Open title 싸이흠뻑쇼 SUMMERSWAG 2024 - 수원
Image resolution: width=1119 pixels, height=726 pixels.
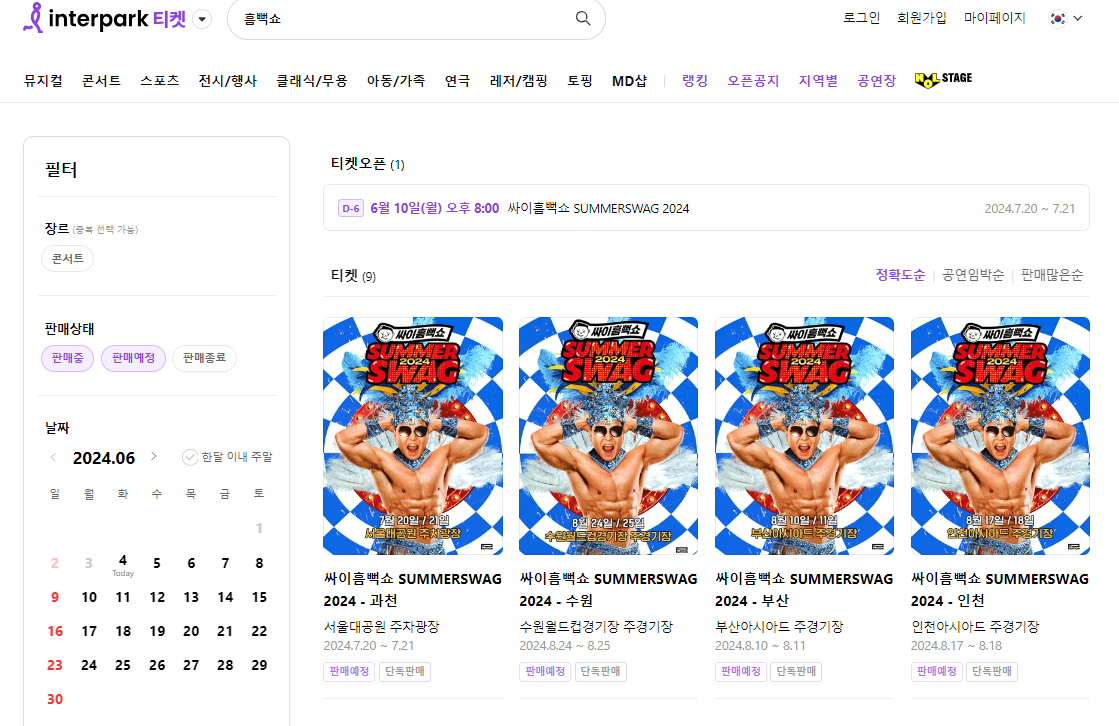pyautogui.click(x=608, y=590)
